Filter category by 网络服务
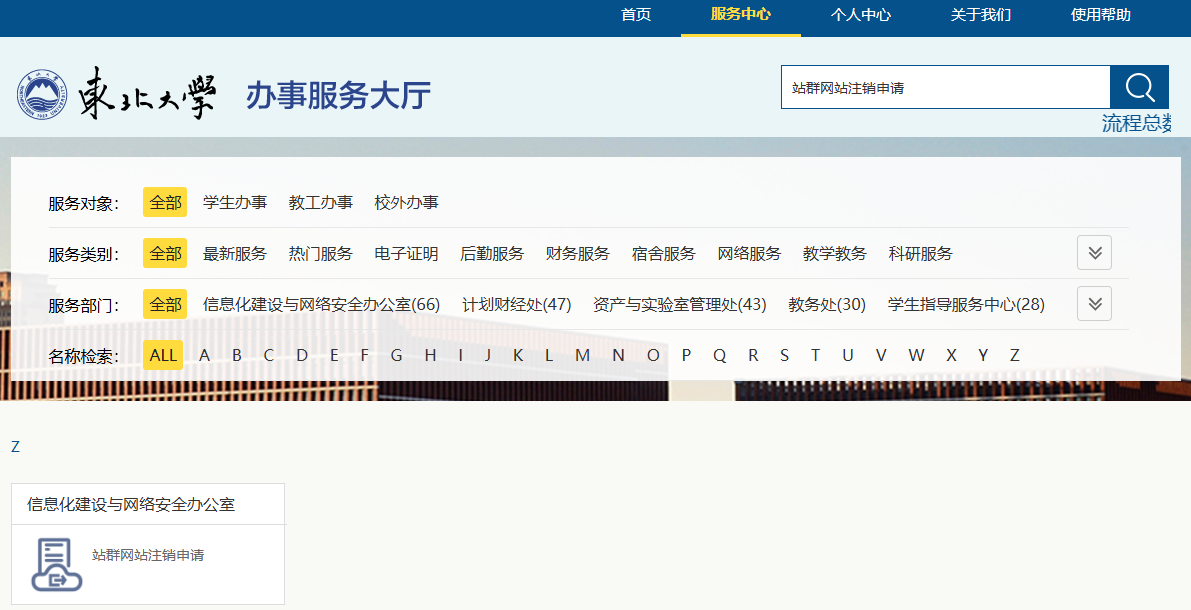 click(749, 254)
